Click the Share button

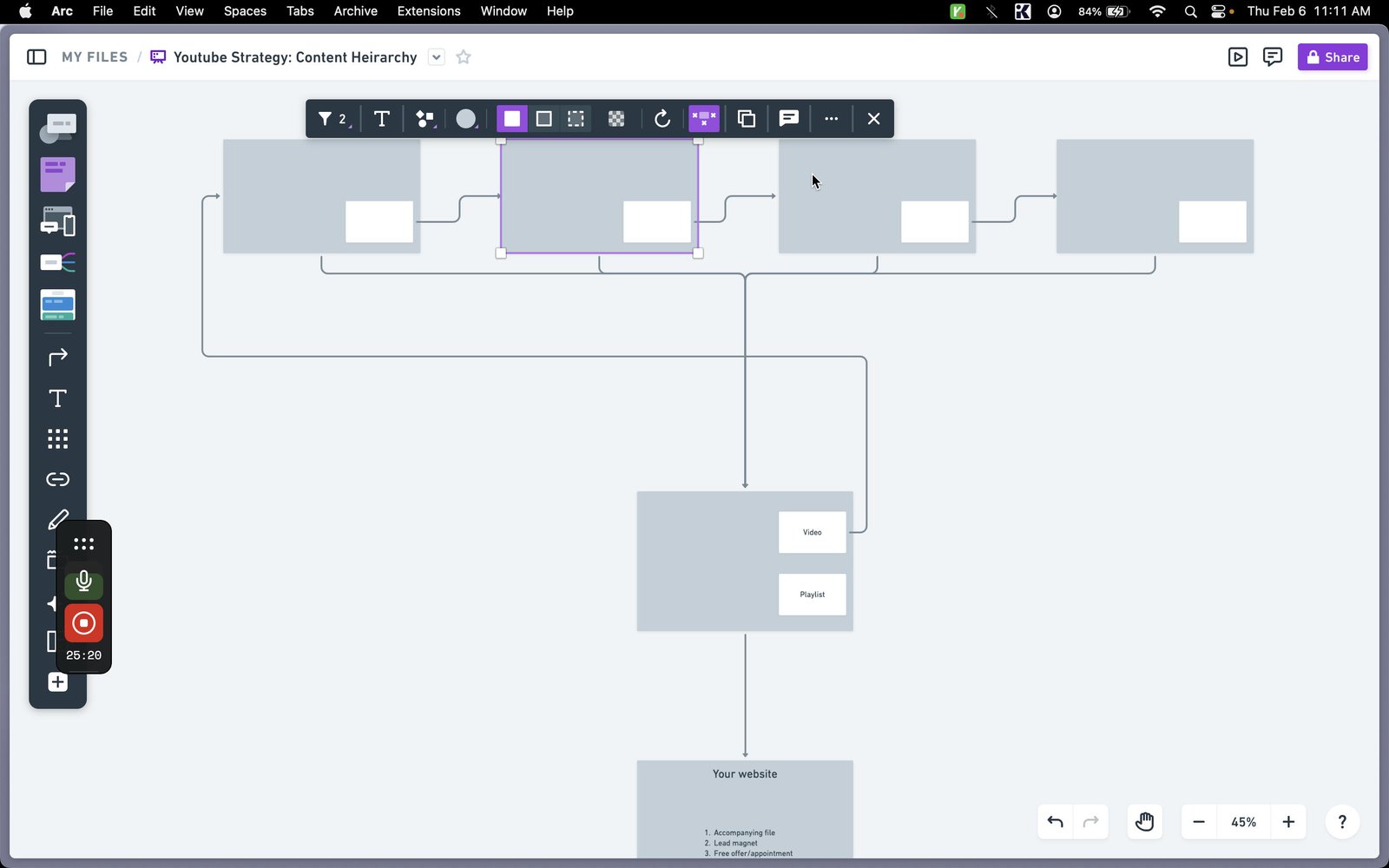[x=1333, y=57]
